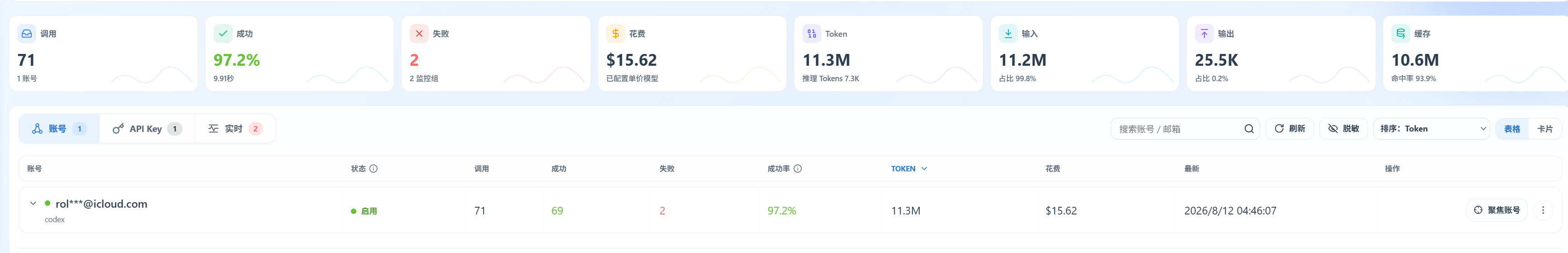Viewport: 1568px width, 253px height.
Task: Click the $15.62 cost cell in the row
Action: pos(1061,211)
